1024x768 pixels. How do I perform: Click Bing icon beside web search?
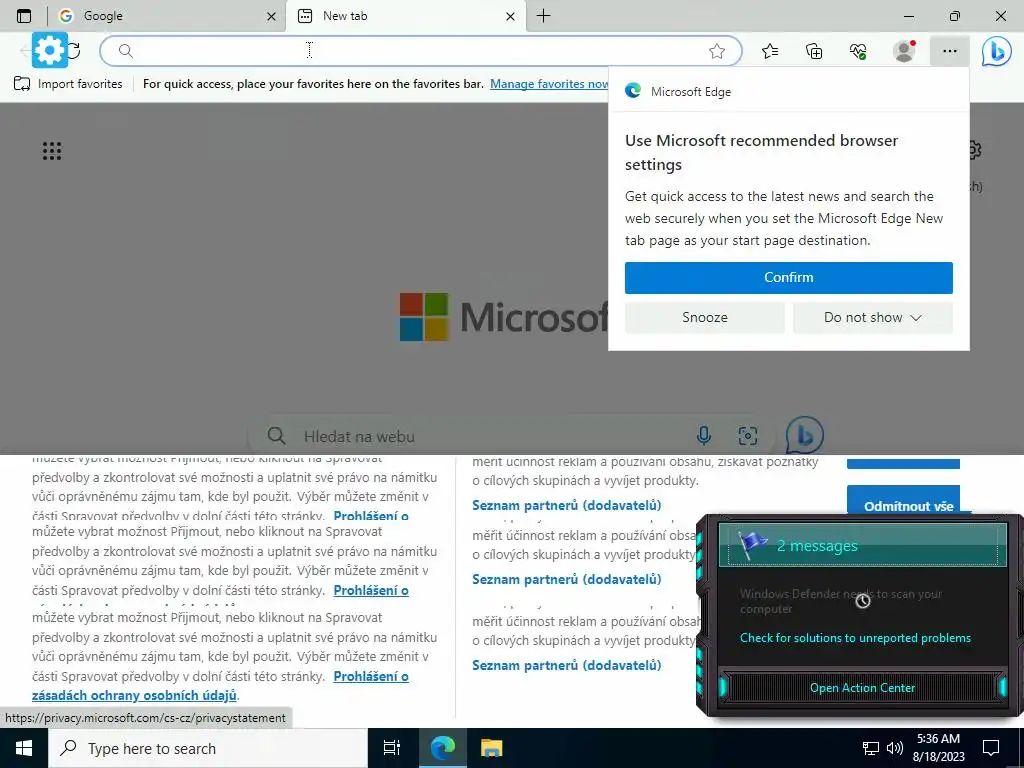(x=804, y=435)
